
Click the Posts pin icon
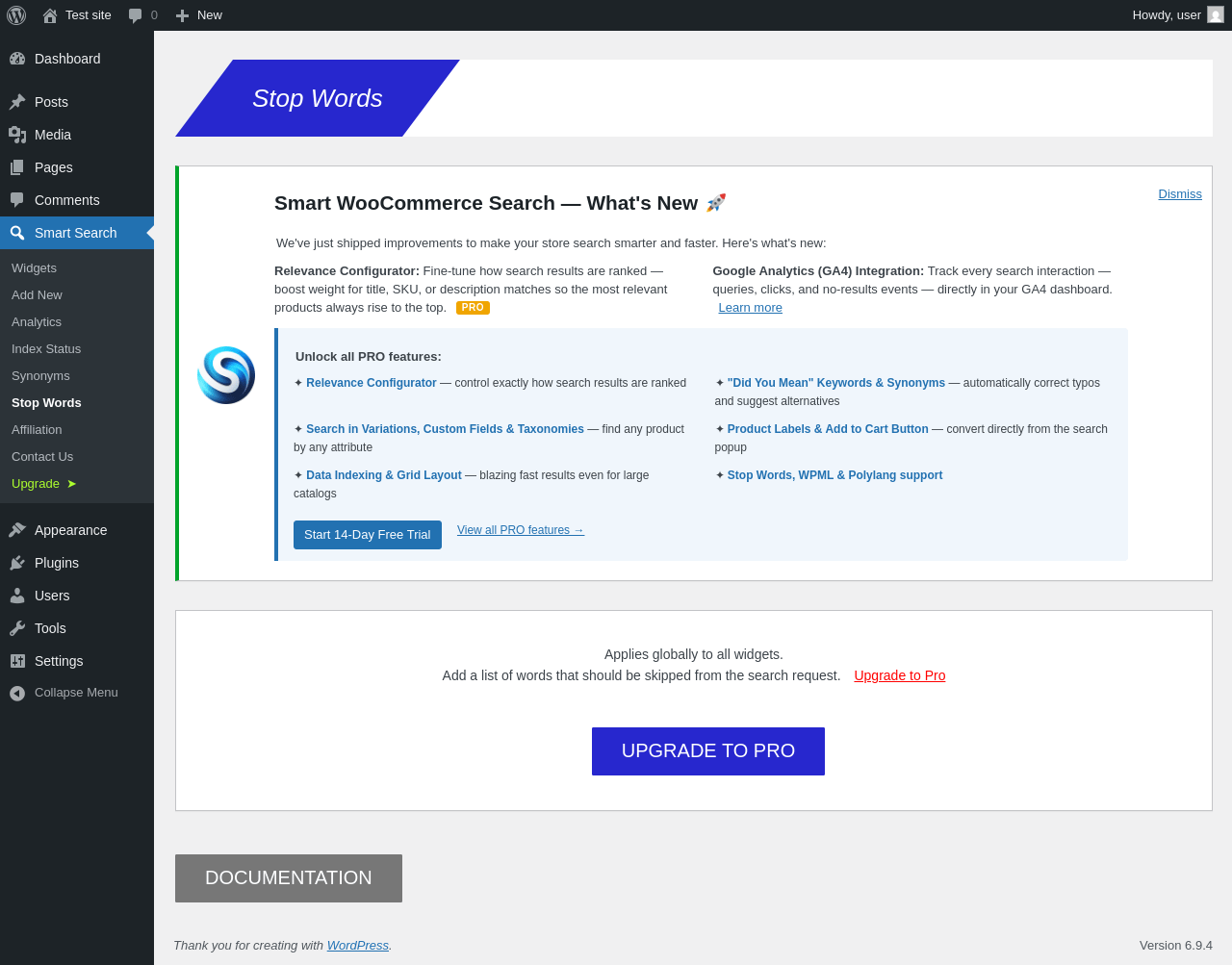(x=17, y=102)
